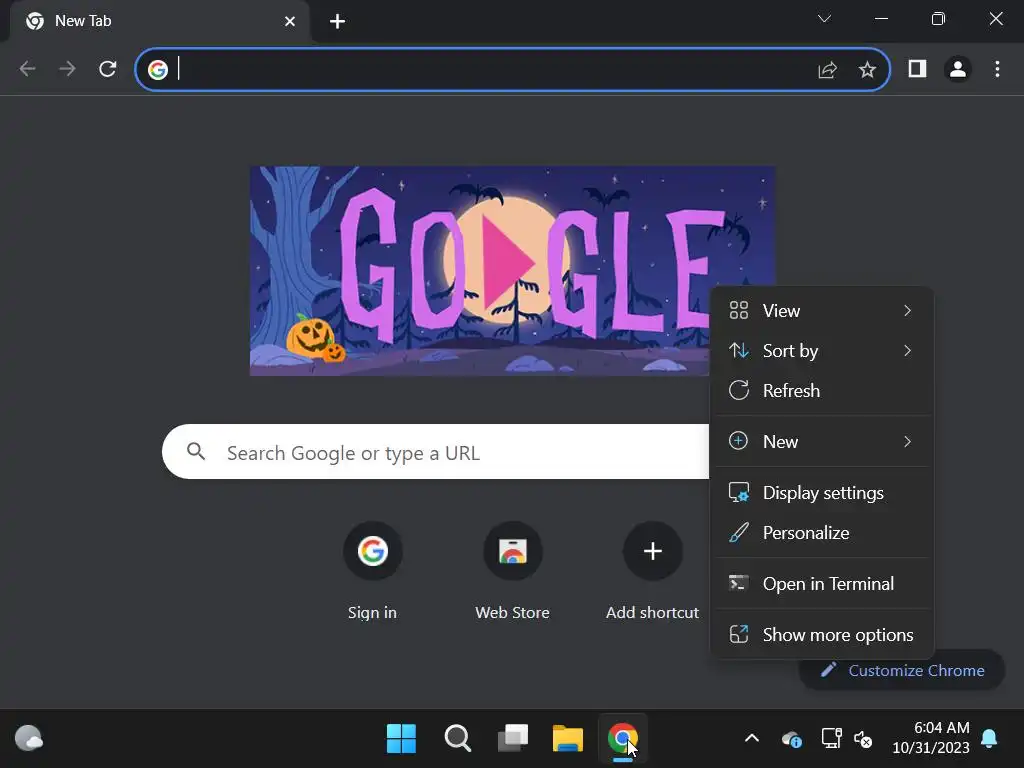
Task: Click the network tray icon
Action: [x=831, y=739]
